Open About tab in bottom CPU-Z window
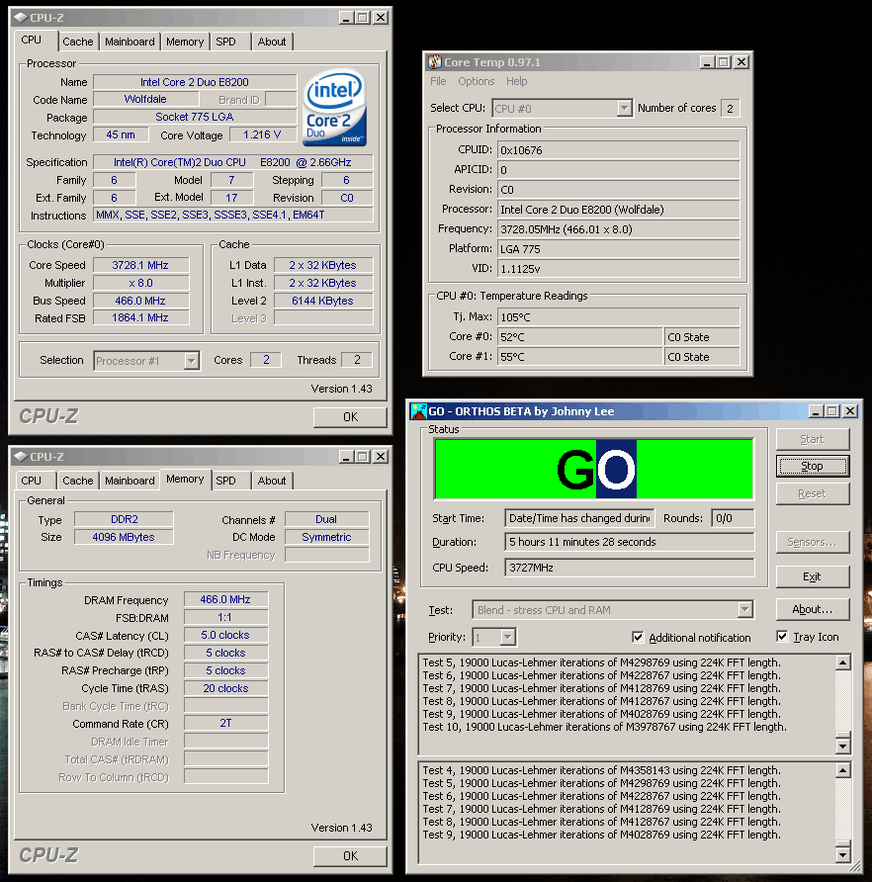872x882 pixels. [272, 480]
